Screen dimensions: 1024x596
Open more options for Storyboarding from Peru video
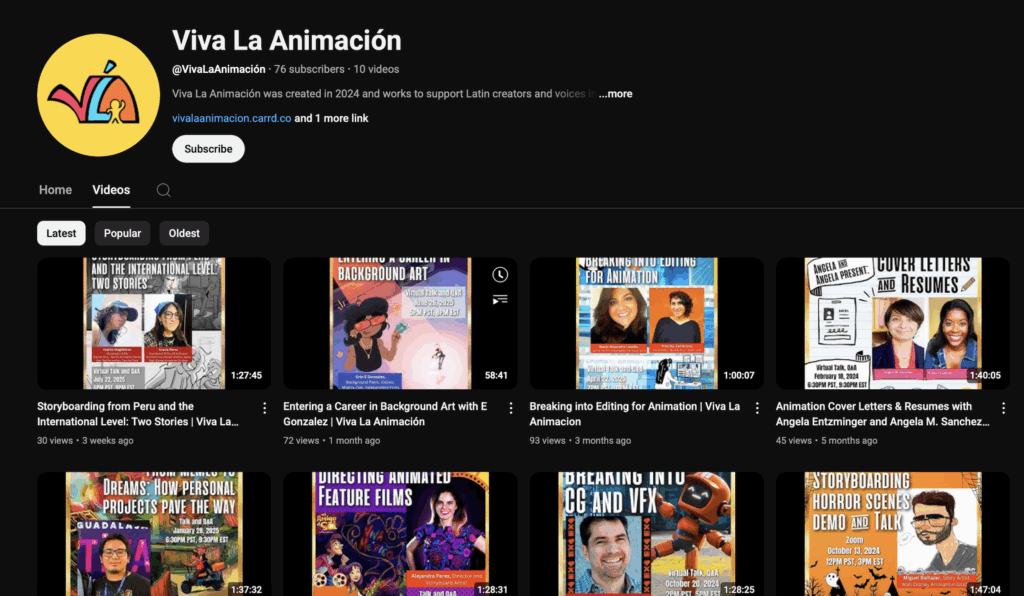click(265, 408)
